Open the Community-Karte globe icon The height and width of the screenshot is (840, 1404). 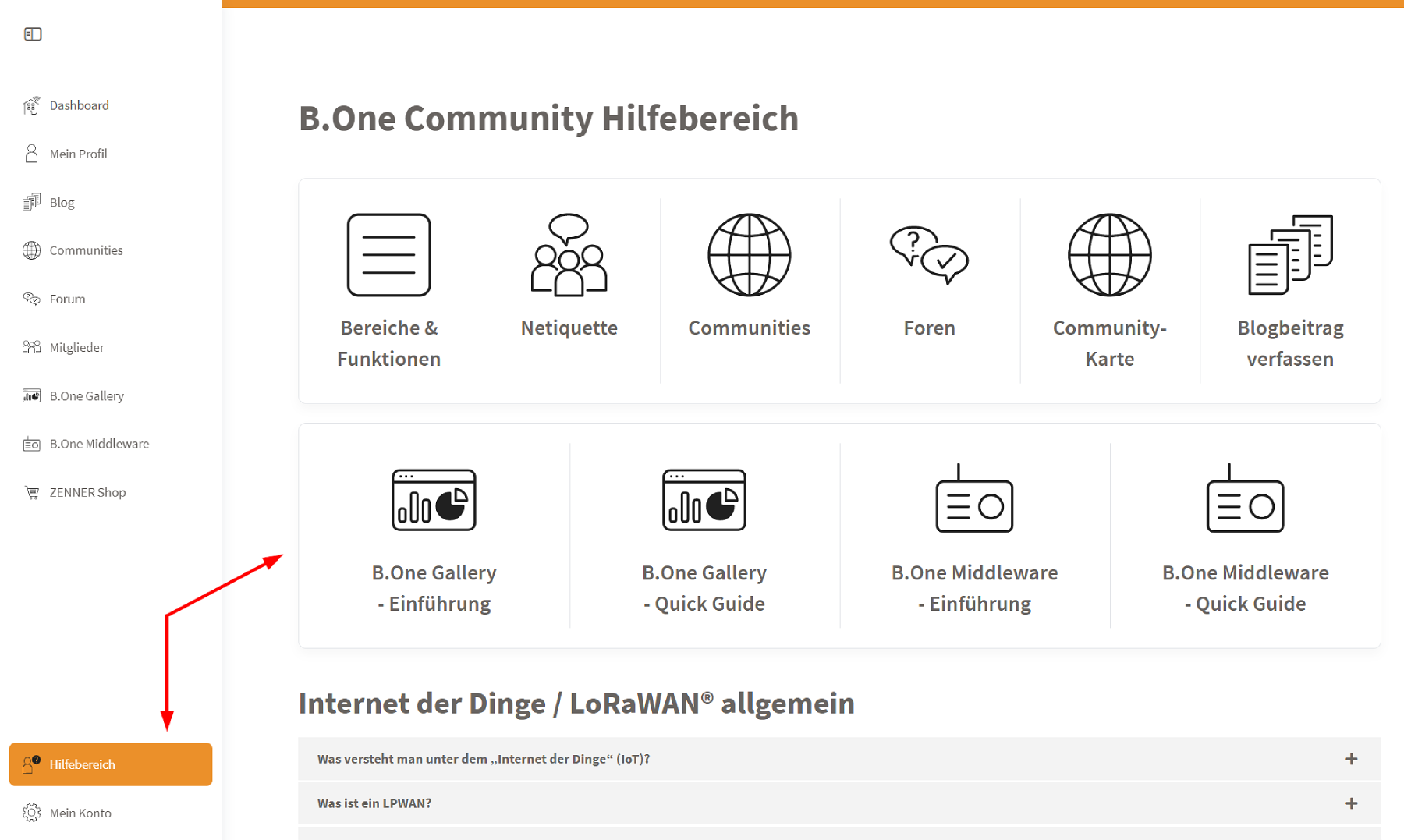1109,255
